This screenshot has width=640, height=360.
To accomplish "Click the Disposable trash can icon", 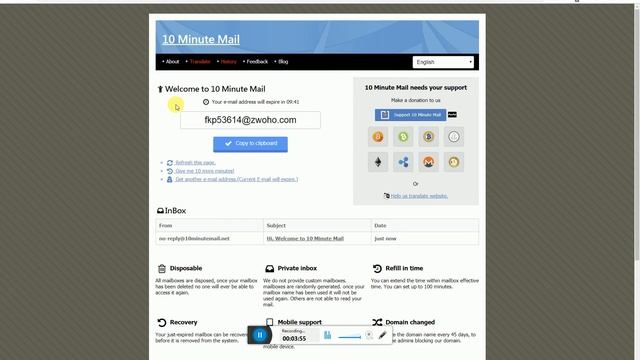I will tap(162, 269).
